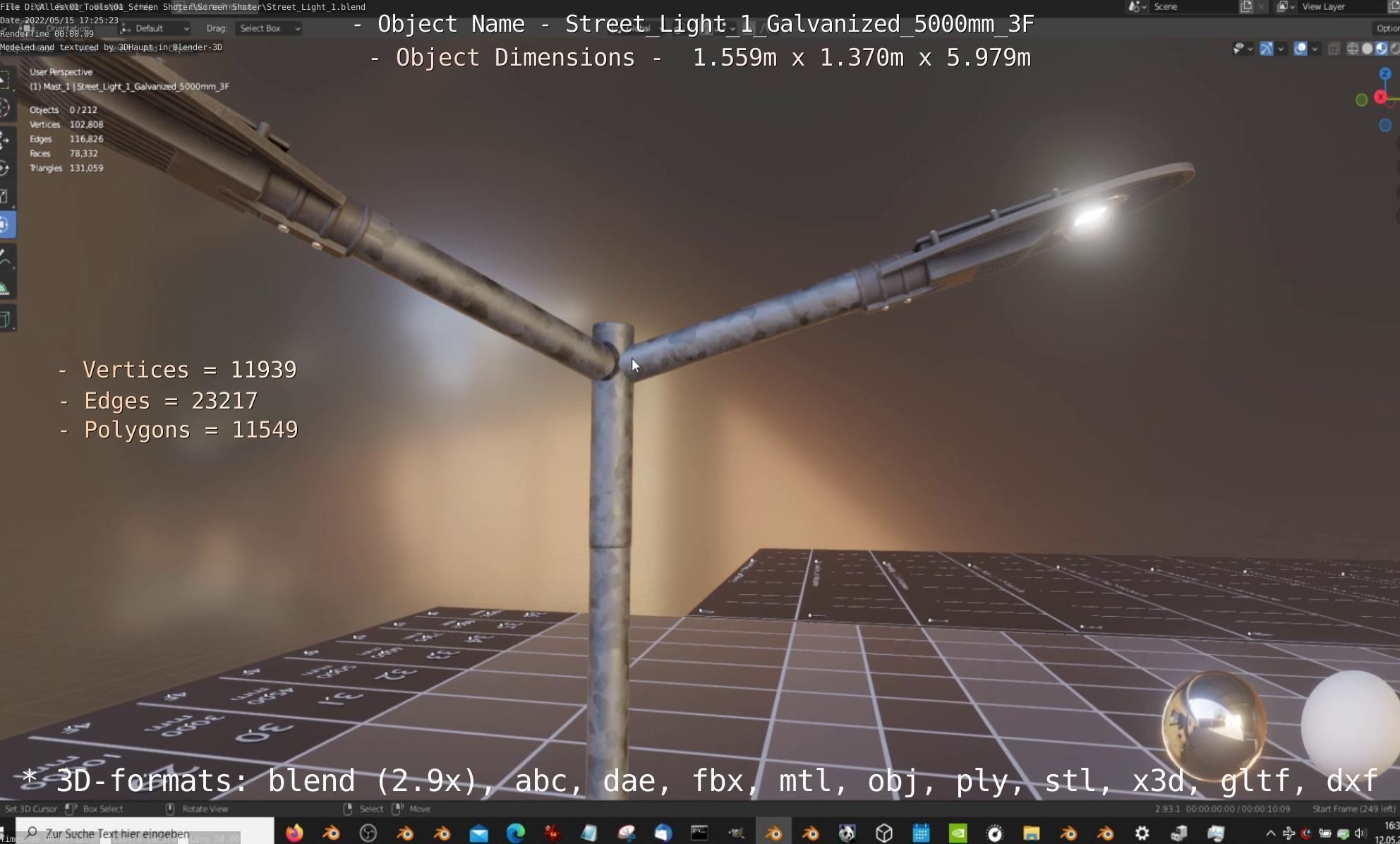This screenshot has width=1400, height=844.
Task: Click the Faces 78,332 statistic
Action: (x=64, y=153)
